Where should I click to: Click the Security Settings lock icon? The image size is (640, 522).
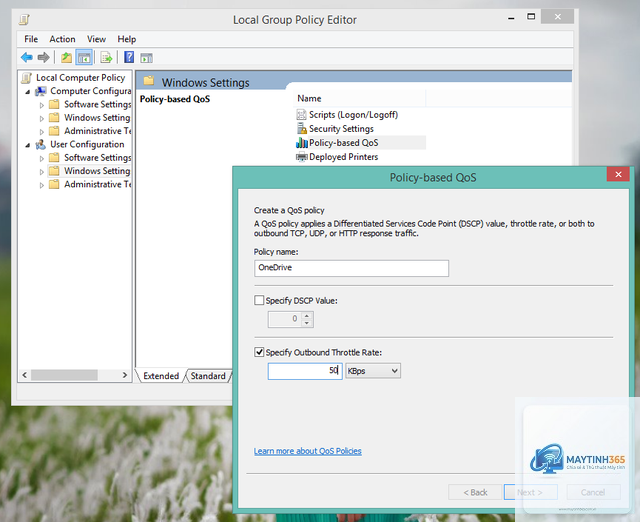(x=302, y=129)
